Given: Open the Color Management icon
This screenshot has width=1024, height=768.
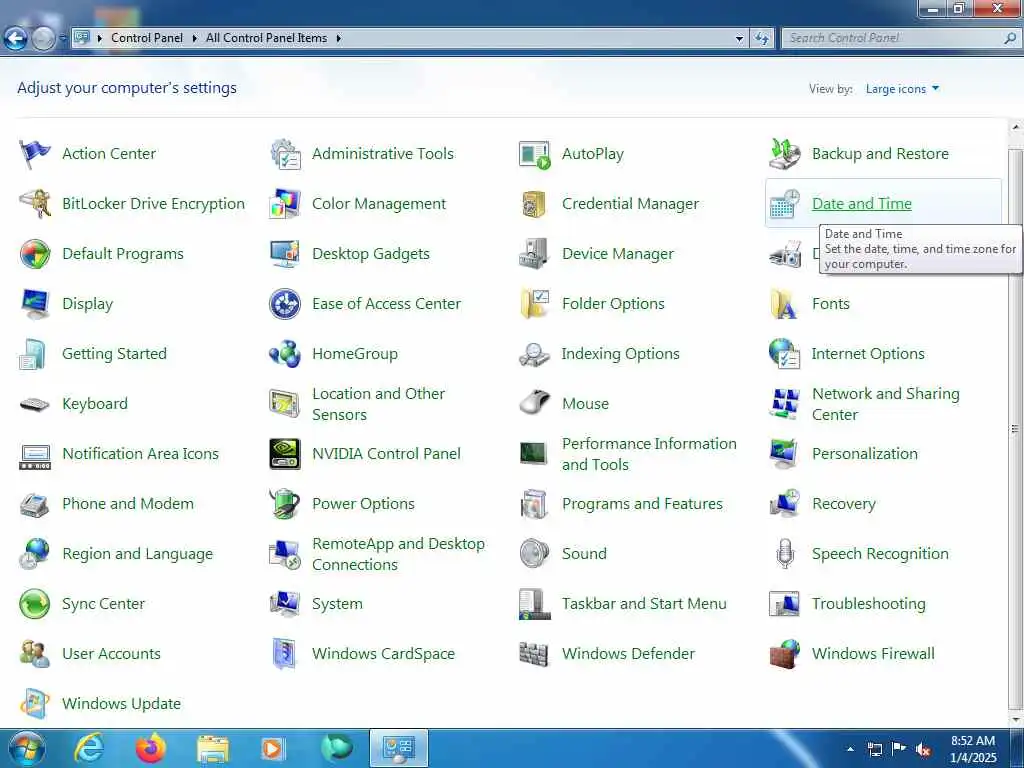Looking at the screenshot, I should click(x=285, y=204).
